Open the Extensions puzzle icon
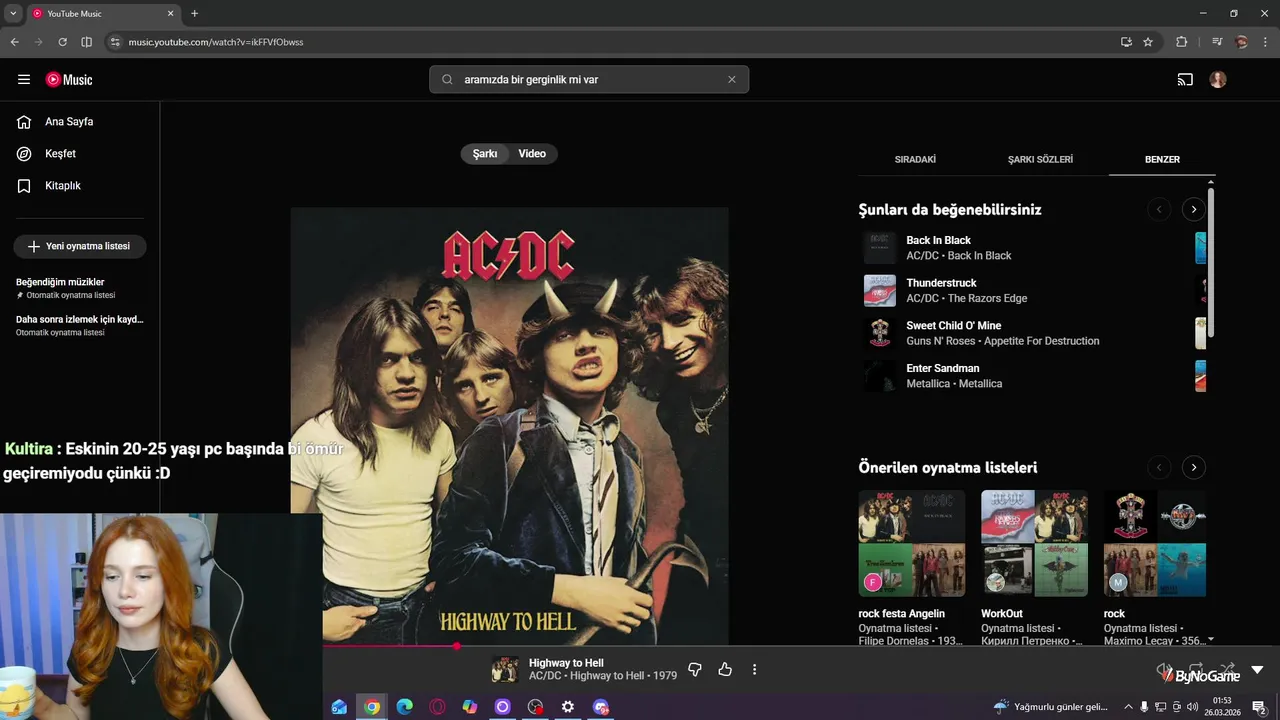 1181,42
